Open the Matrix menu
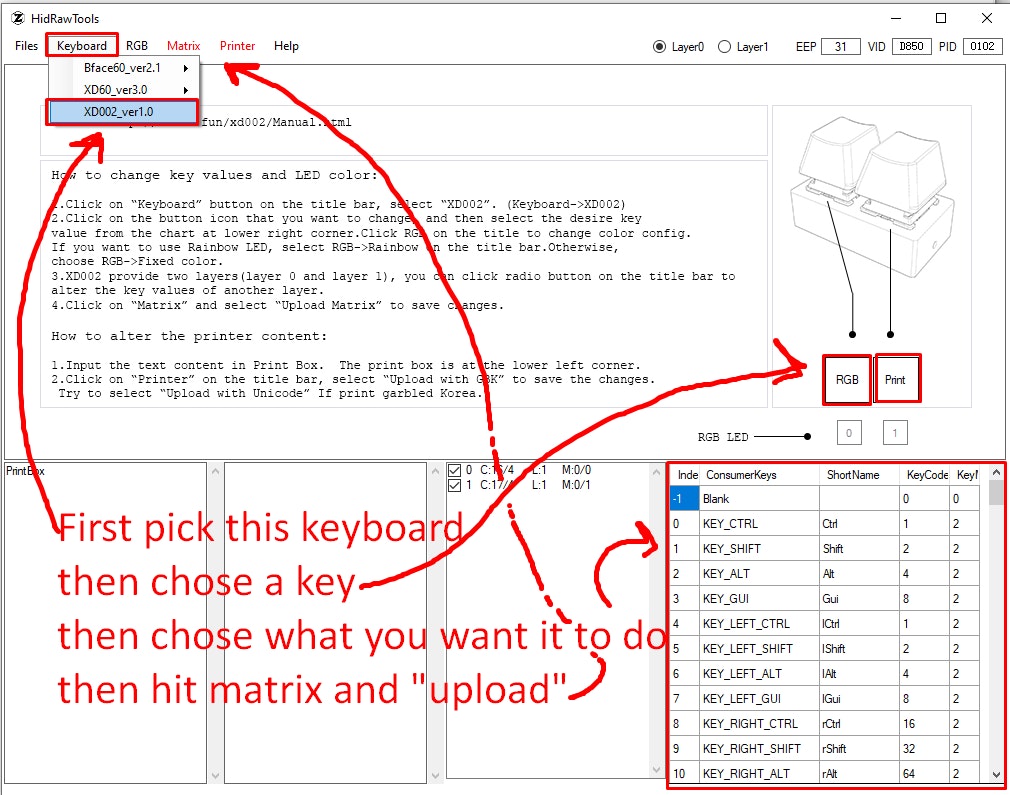 pos(183,46)
